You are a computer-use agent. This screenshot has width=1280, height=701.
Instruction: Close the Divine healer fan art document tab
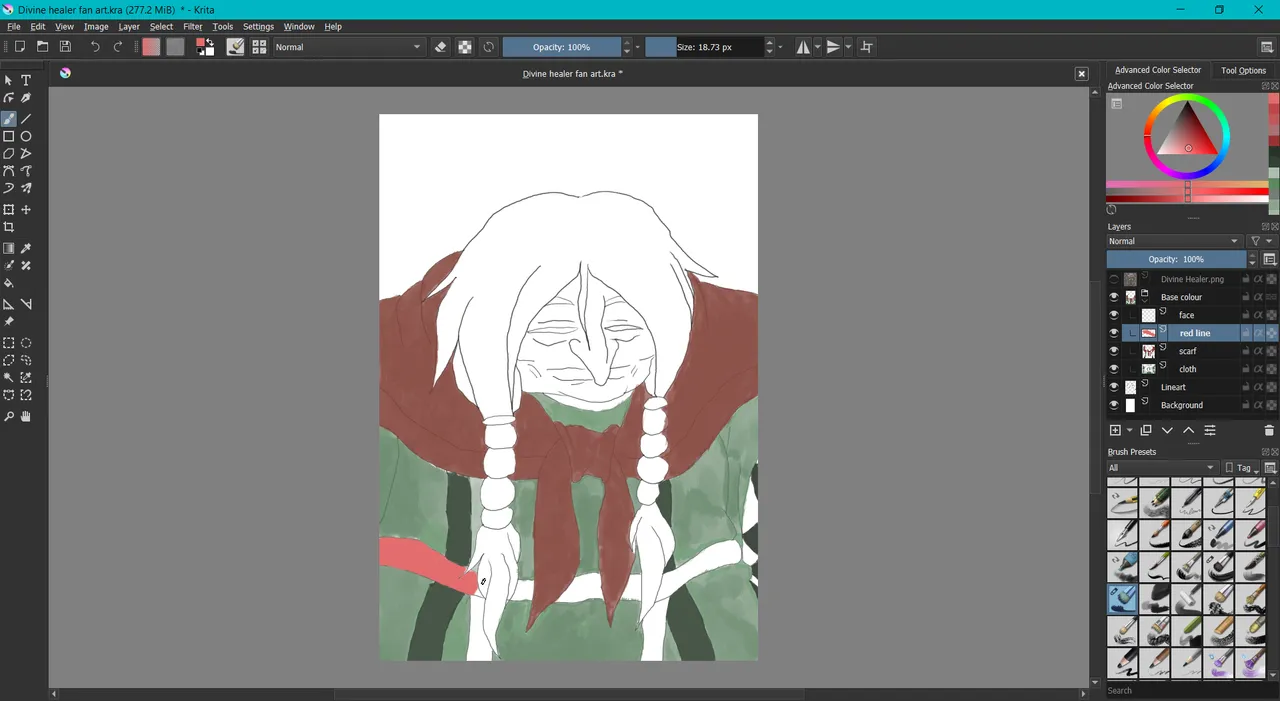coord(1081,74)
